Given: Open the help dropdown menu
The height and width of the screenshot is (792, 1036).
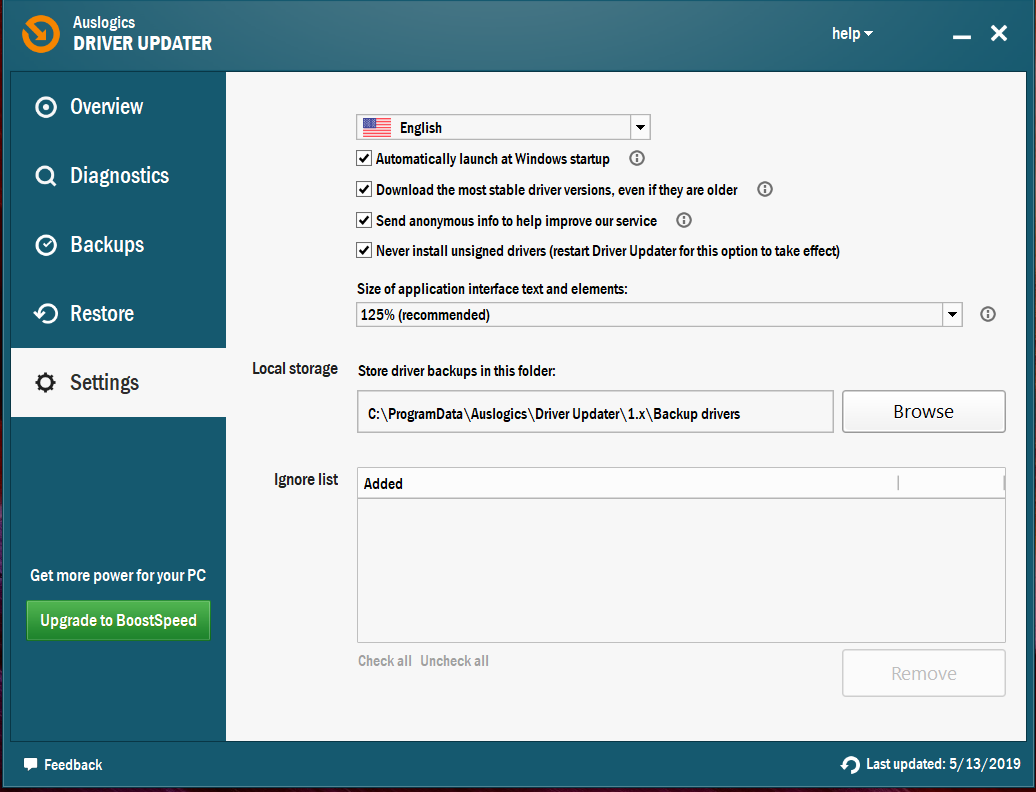Looking at the screenshot, I should pyautogui.click(x=852, y=34).
